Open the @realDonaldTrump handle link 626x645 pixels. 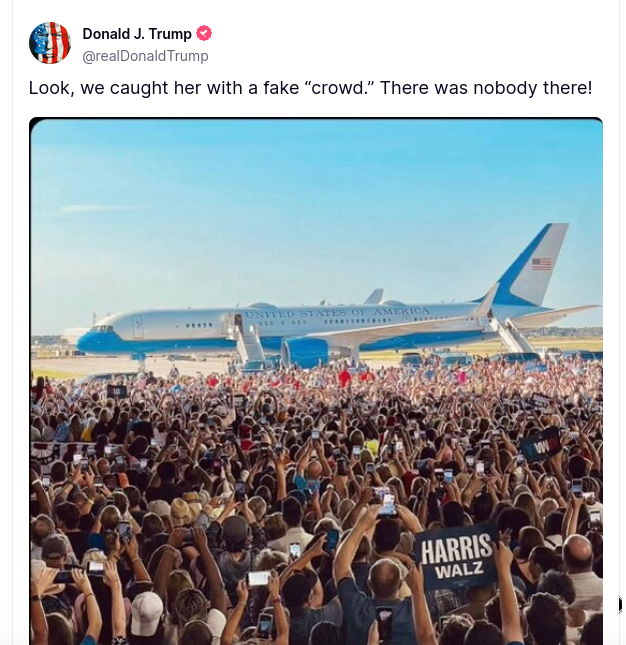pyautogui.click(x=146, y=56)
